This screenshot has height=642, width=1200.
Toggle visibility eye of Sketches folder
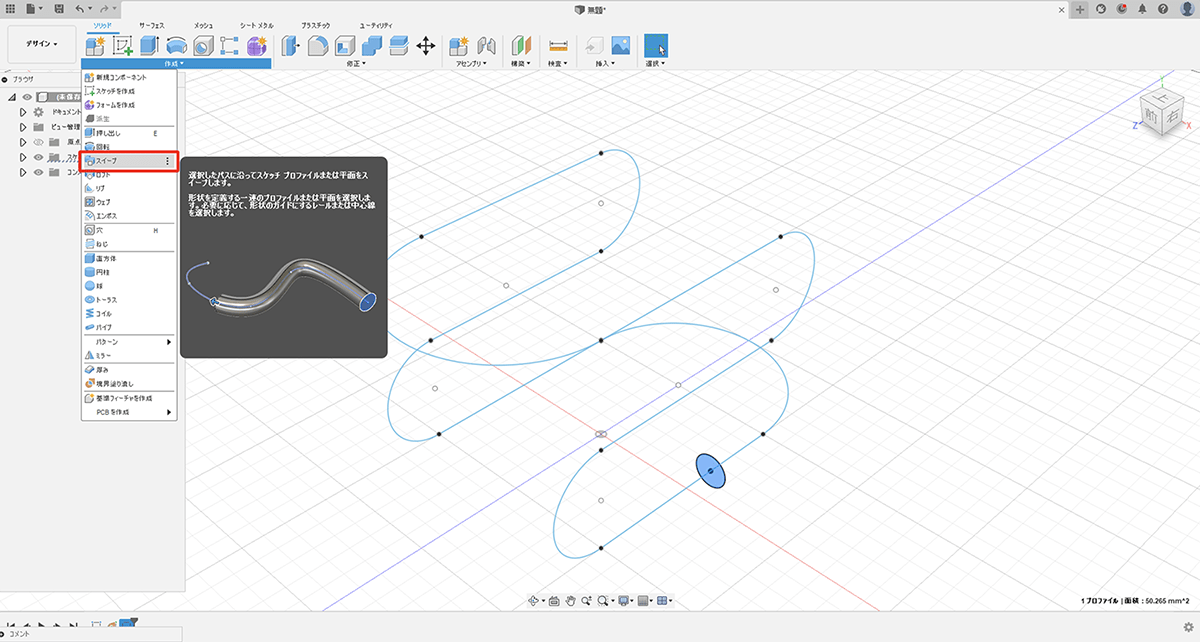pyautogui.click(x=39, y=157)
